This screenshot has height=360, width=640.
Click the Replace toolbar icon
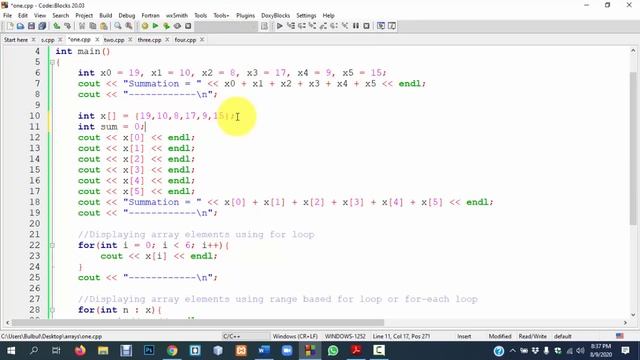click(129, 26)
